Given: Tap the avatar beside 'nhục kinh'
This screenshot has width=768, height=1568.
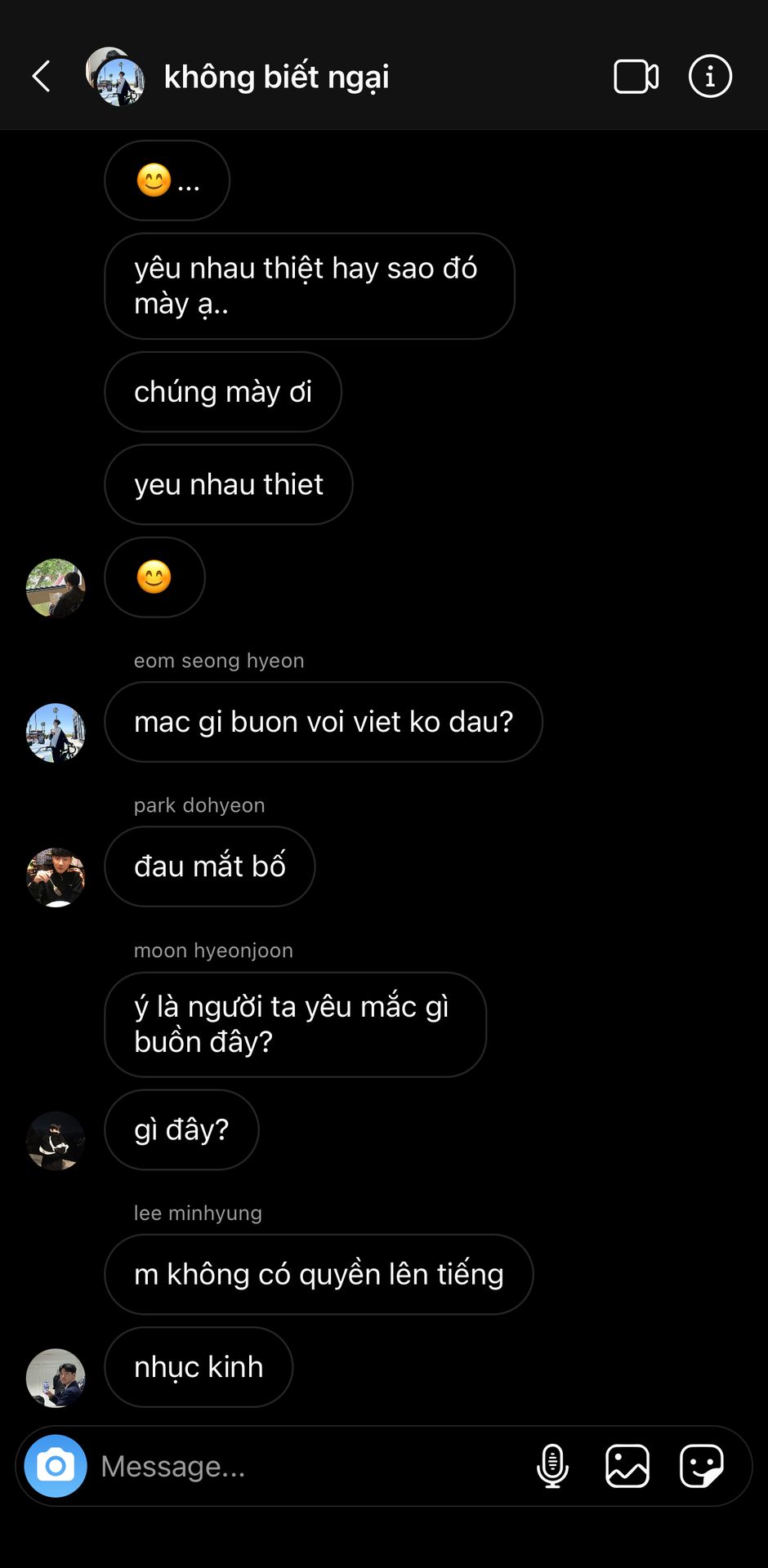Looking at the screenshot, I should point(56,1378).
